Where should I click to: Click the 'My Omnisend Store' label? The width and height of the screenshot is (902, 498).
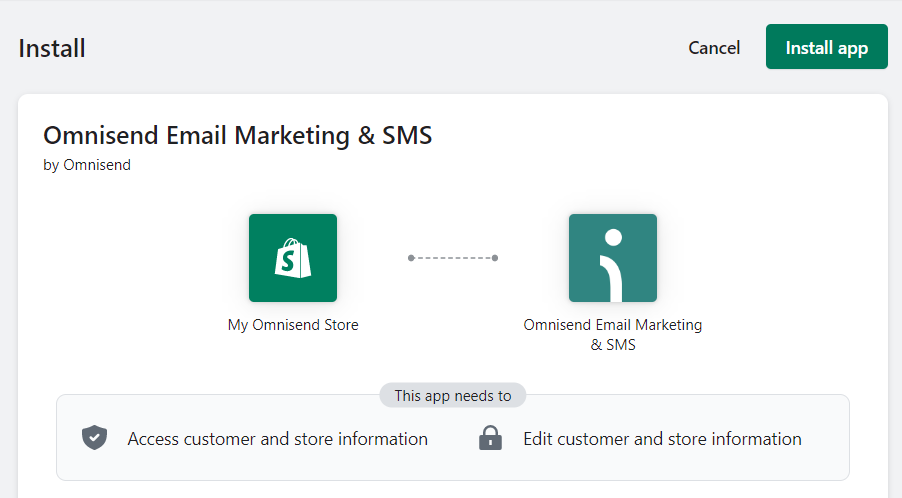(293, 325)
